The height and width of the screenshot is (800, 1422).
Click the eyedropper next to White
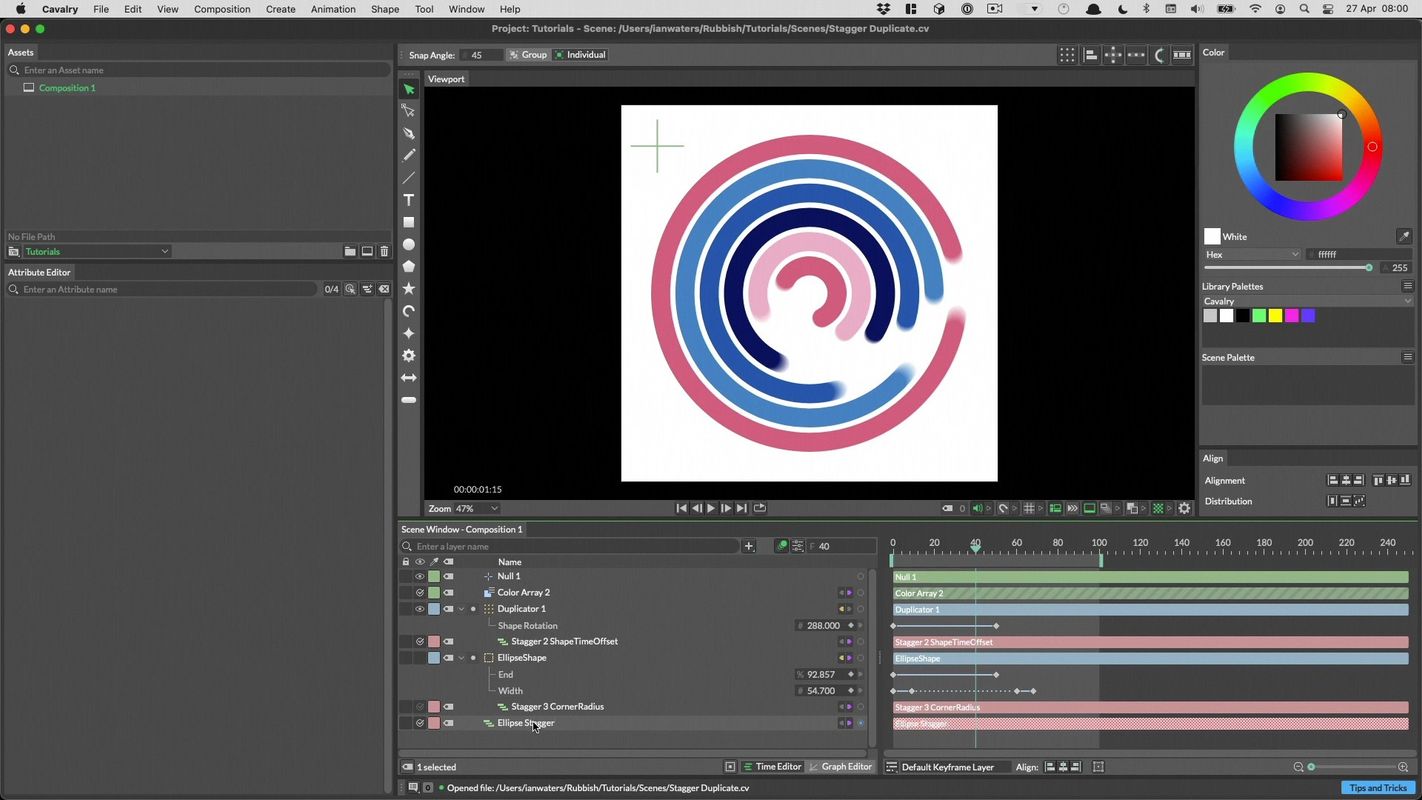[1404, 237]
